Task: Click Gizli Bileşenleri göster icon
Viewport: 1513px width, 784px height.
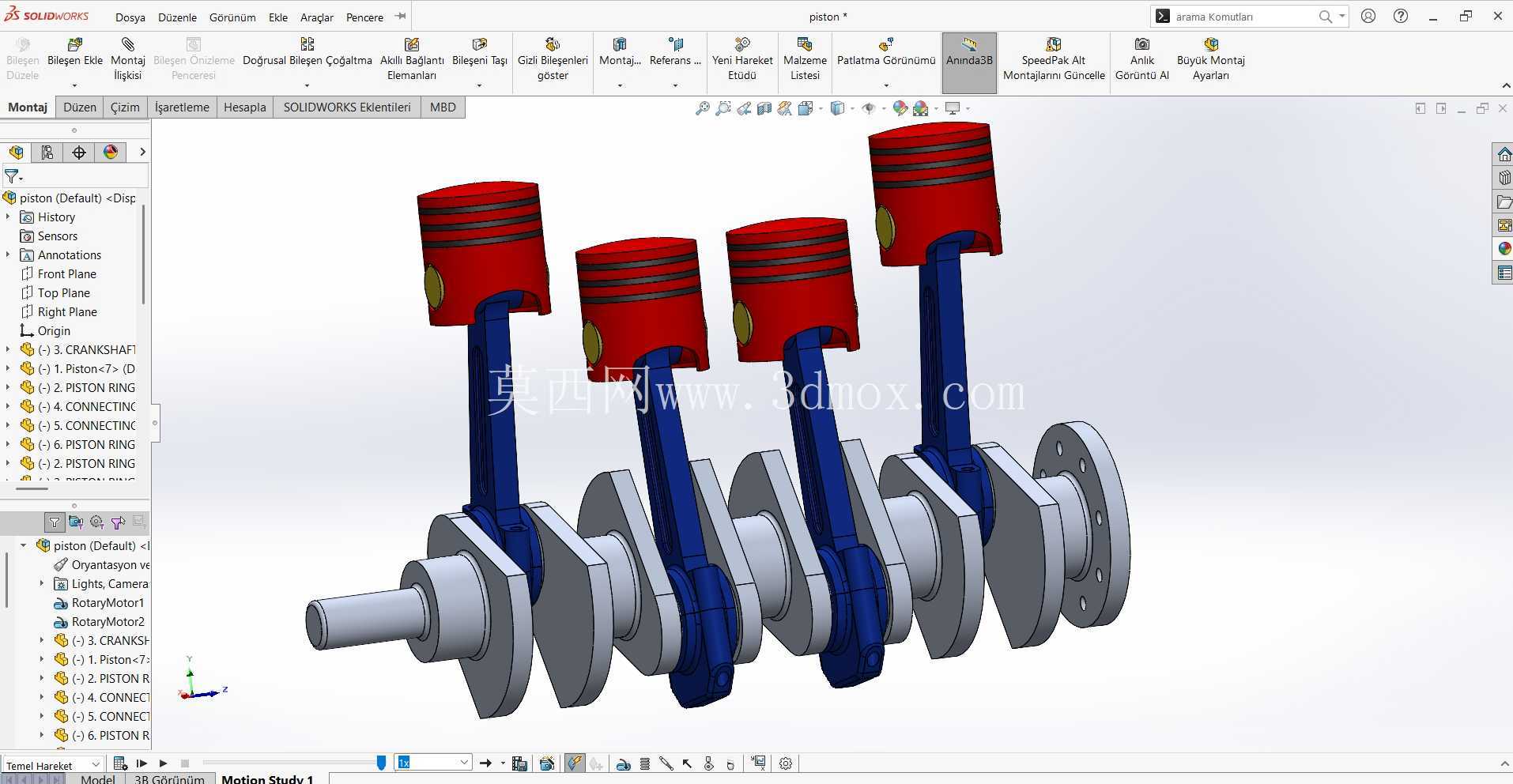Action: [x=553, y=44]
